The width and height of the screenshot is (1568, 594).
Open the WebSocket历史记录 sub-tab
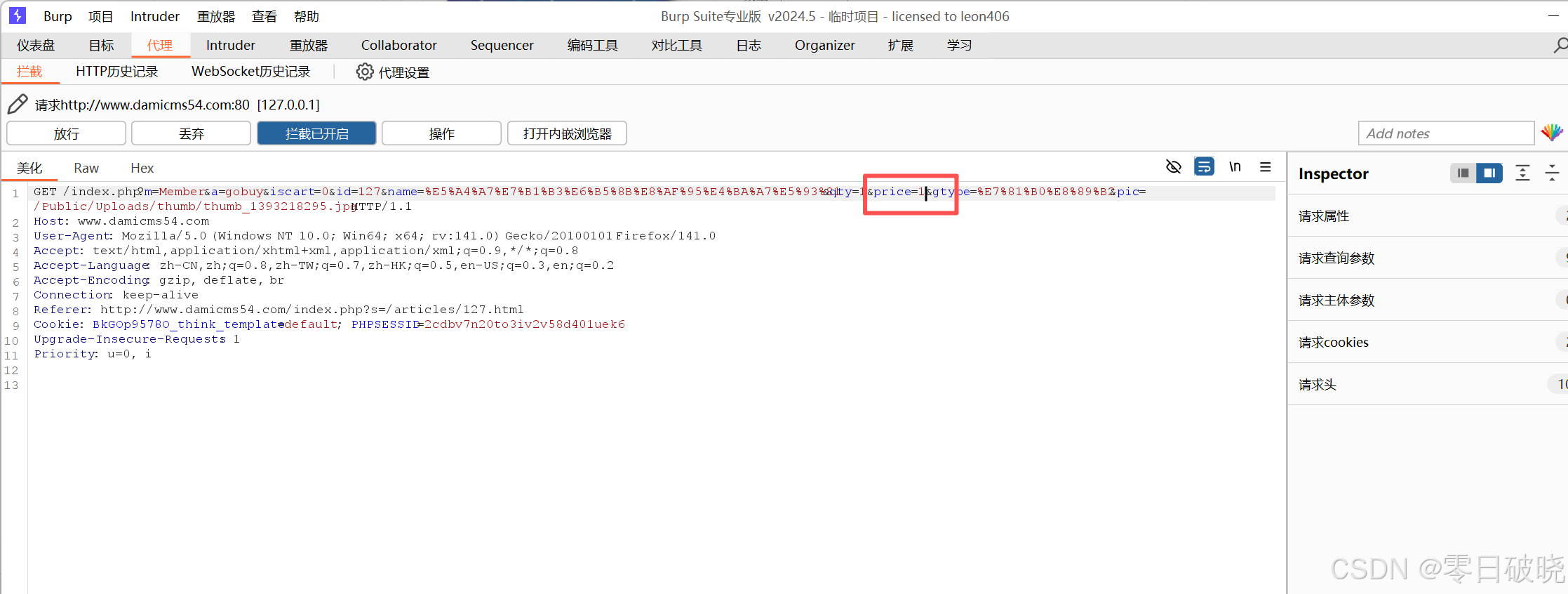(x=251, y=72)
